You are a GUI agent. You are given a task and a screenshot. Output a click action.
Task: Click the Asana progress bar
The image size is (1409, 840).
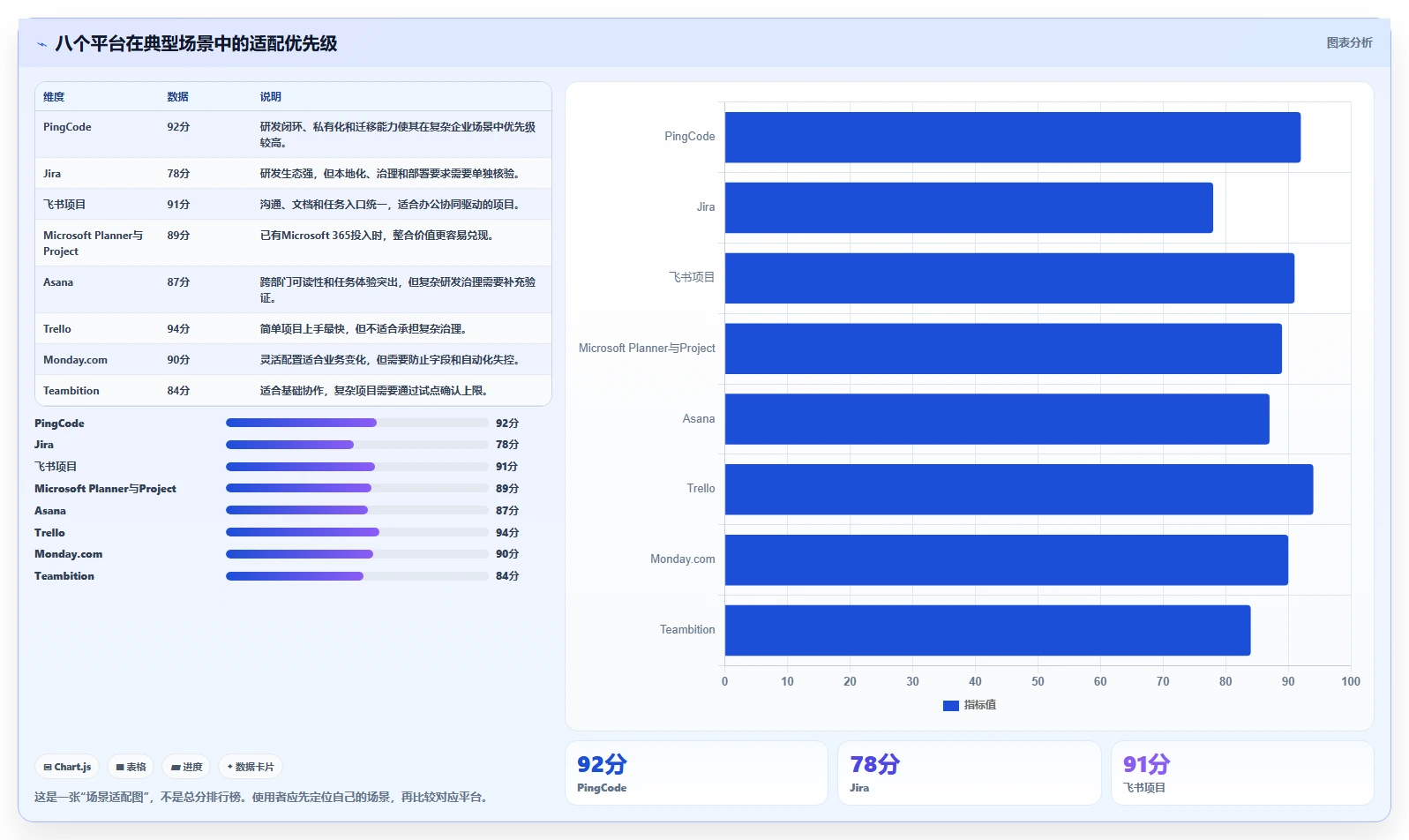click(356, 510)
